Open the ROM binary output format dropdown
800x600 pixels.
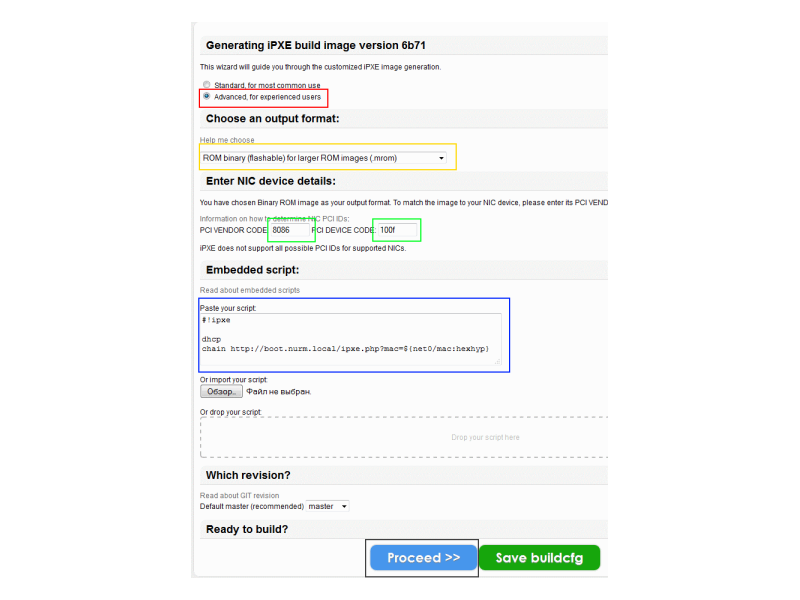coord(323,158)
